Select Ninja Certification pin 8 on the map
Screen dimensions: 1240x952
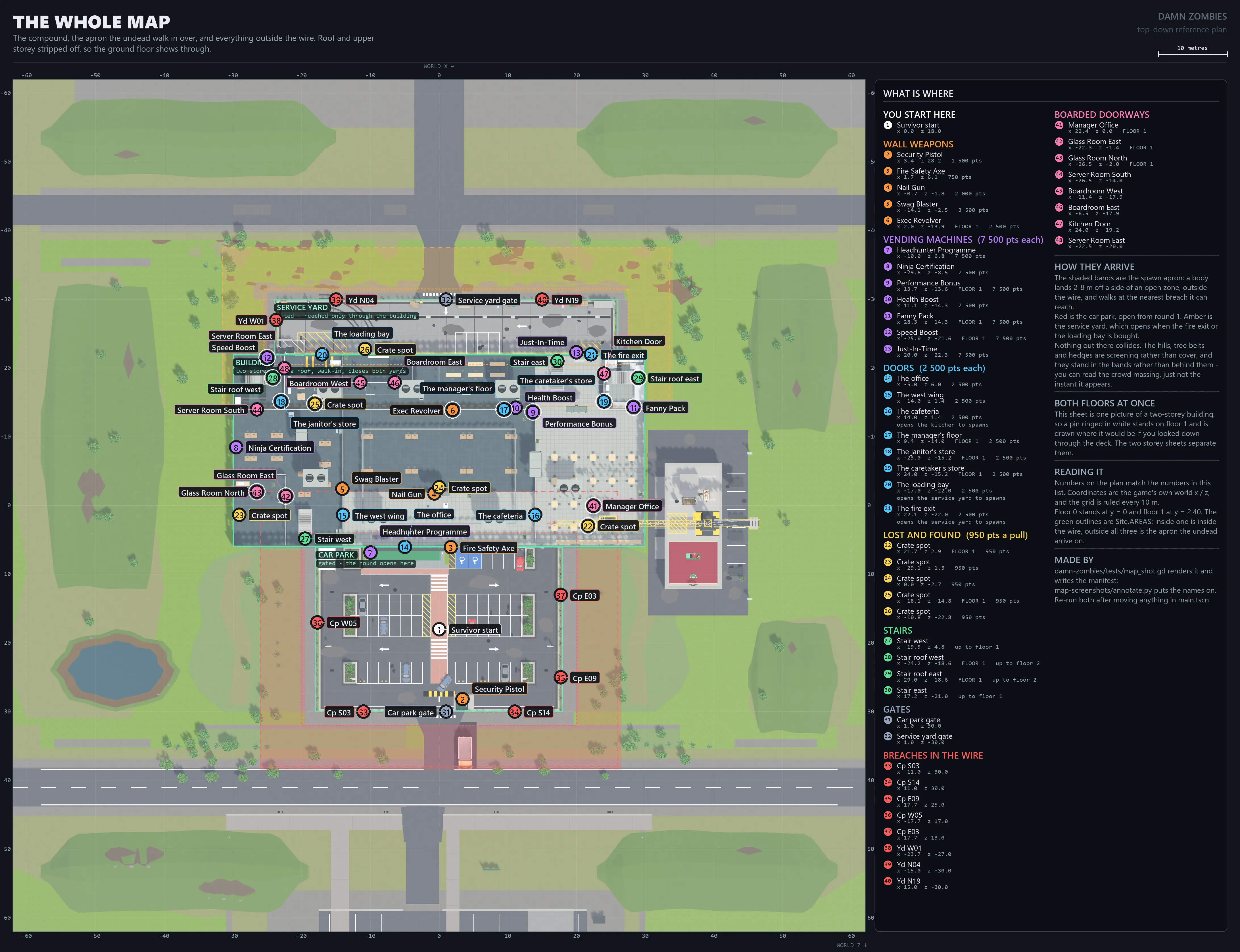pyautogui.click(x=236, y=447)
